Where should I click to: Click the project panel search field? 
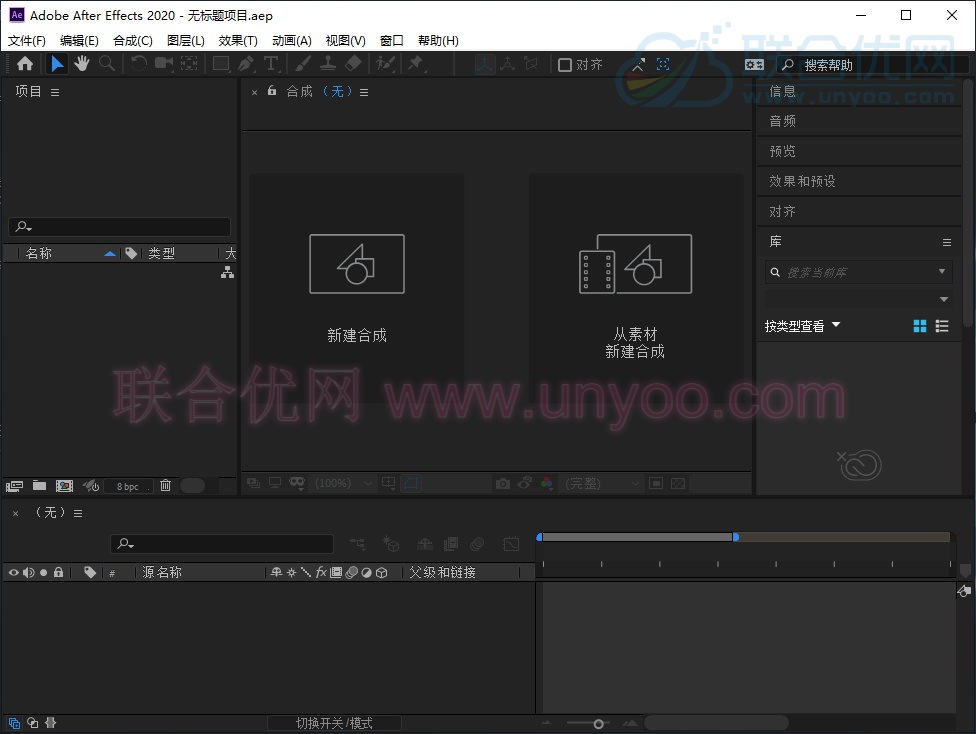[120, 227]
